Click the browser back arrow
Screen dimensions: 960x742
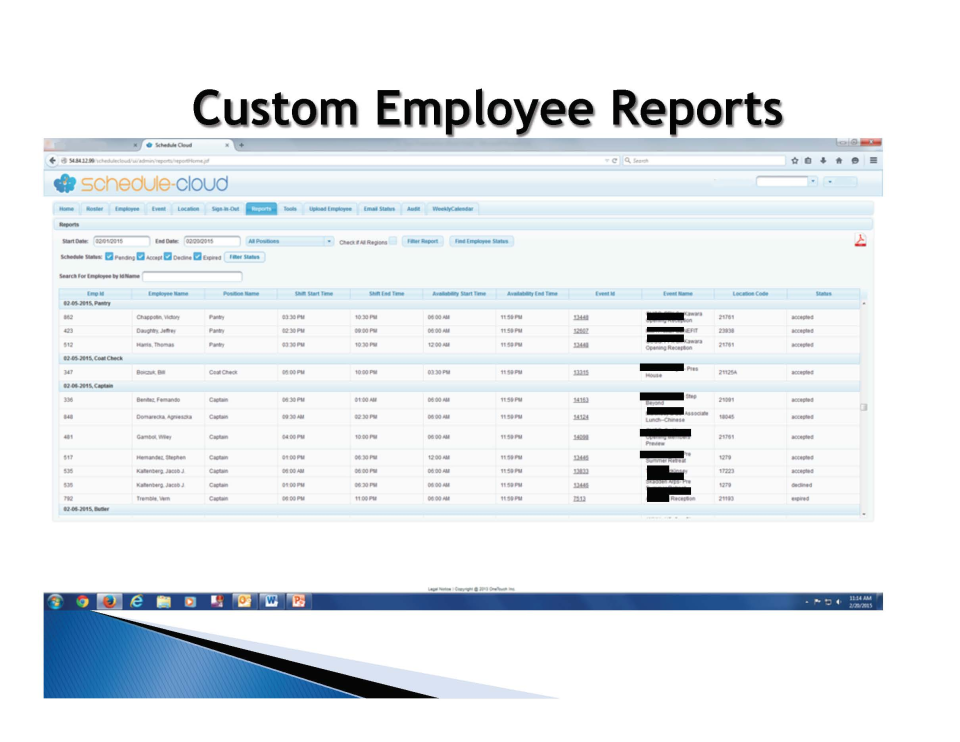(x=52, y=159)
